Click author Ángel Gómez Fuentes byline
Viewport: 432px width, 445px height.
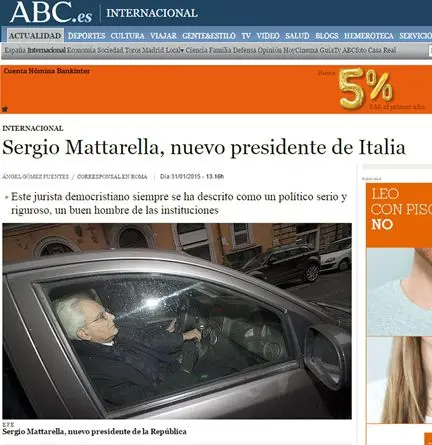(35, 177)
